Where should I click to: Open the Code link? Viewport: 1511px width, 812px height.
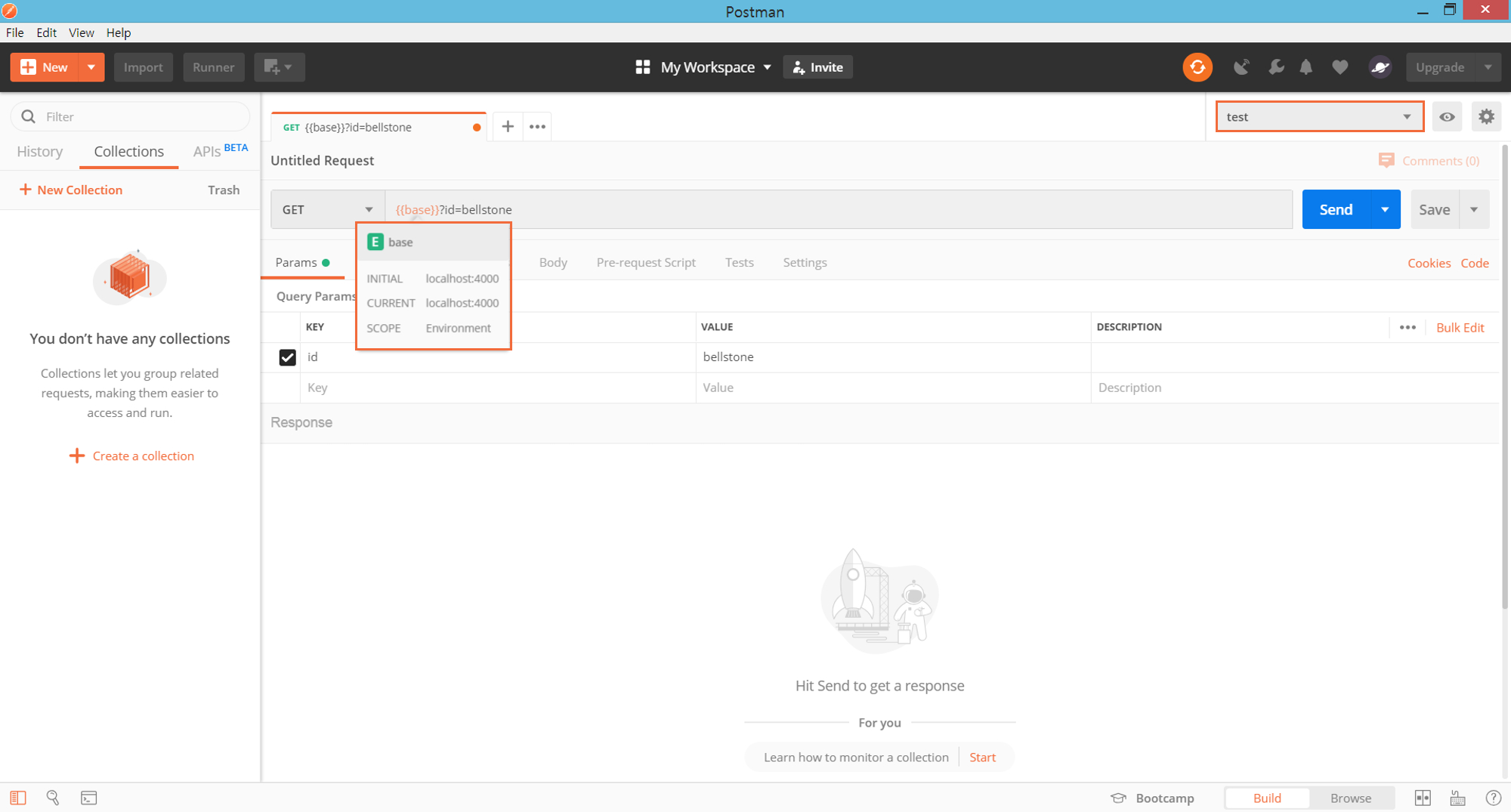(1475, 263)
